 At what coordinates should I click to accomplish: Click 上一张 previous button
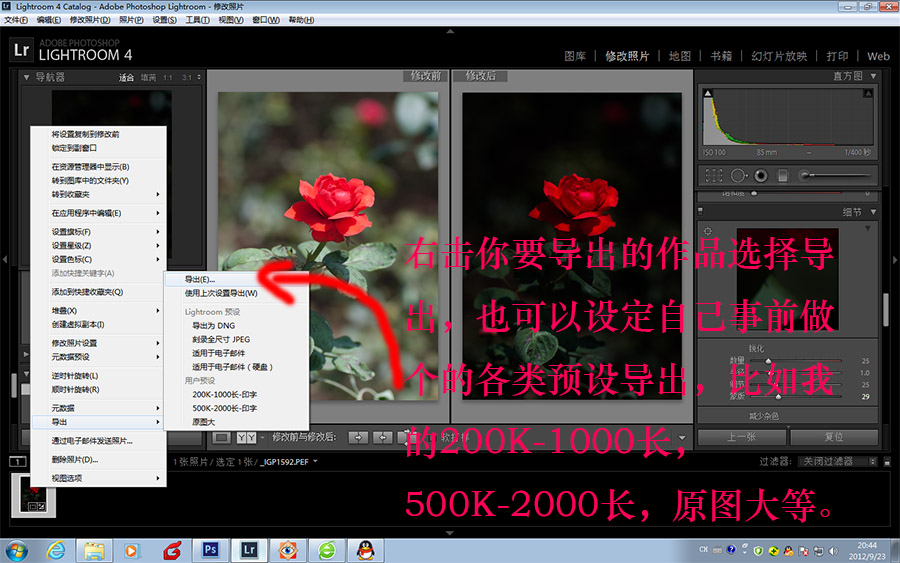742,437
